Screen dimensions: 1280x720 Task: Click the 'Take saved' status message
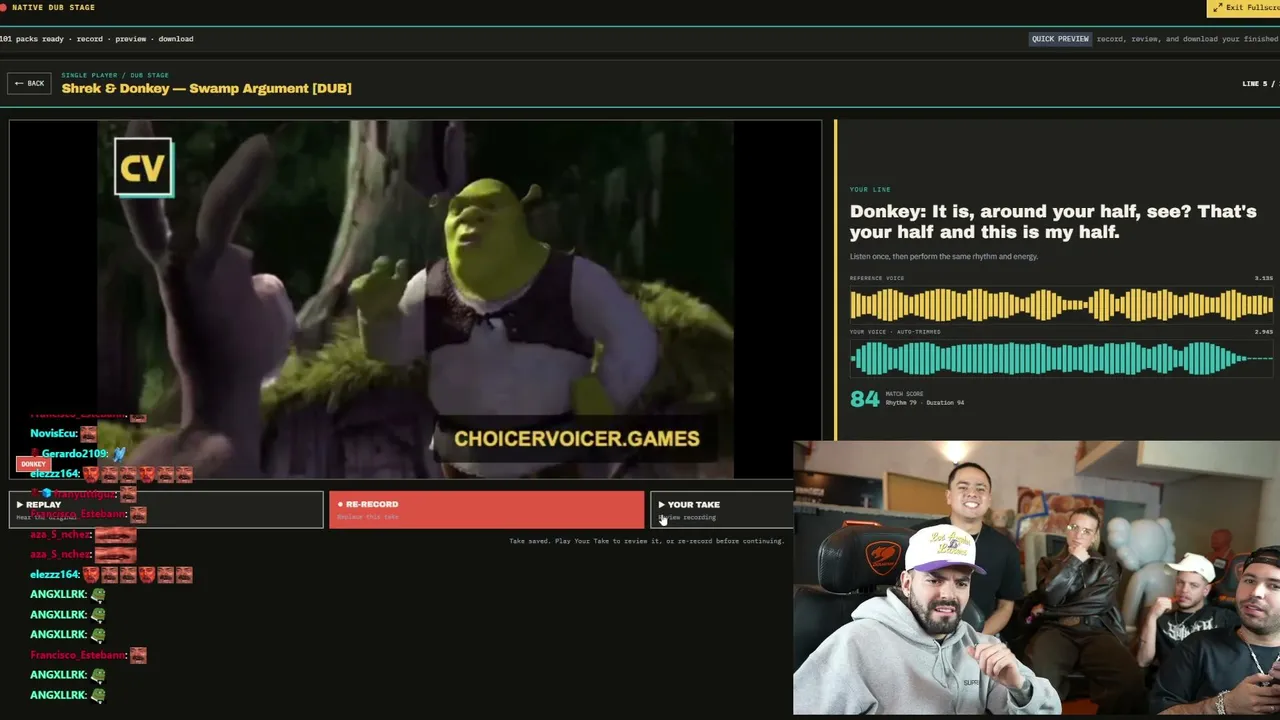coord(646,541)
